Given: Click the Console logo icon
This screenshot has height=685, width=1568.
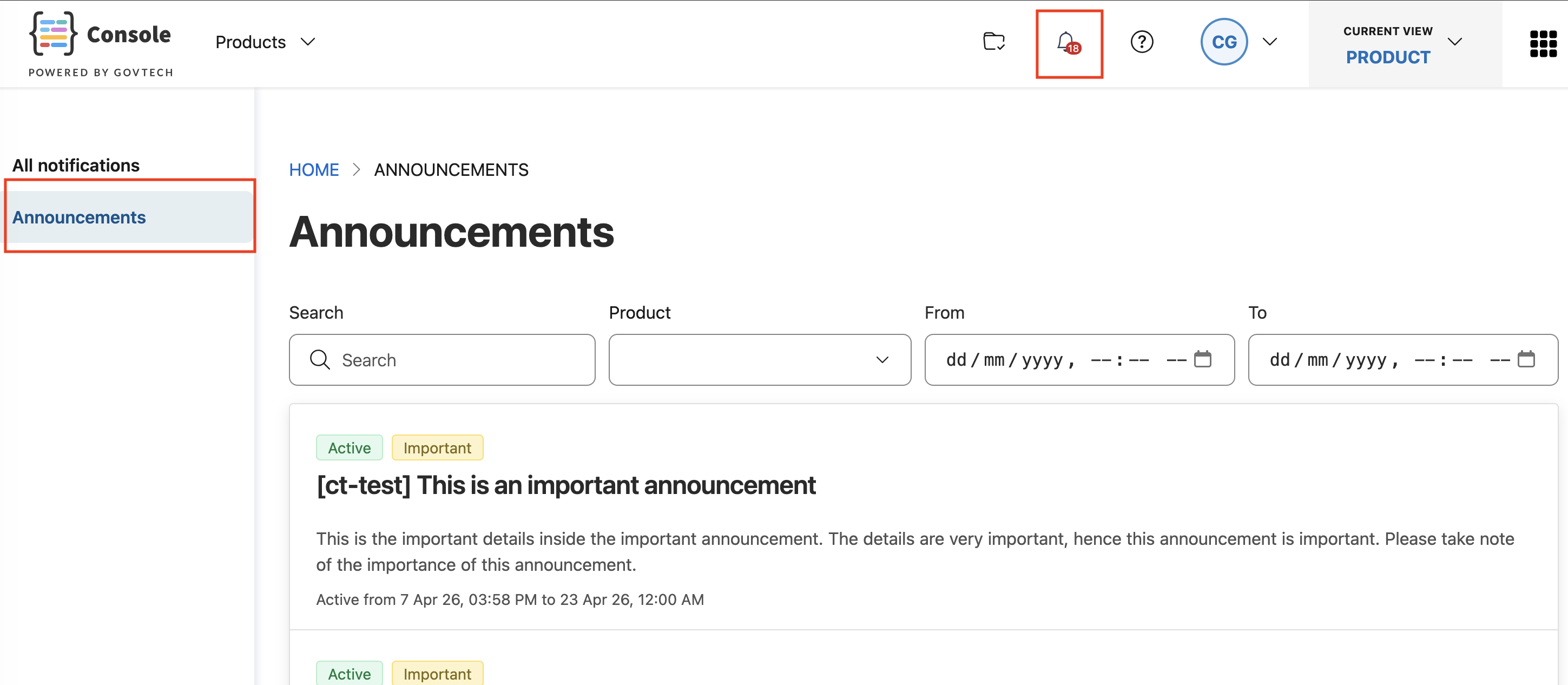Looking at the screenshot, I should [53, 34].
